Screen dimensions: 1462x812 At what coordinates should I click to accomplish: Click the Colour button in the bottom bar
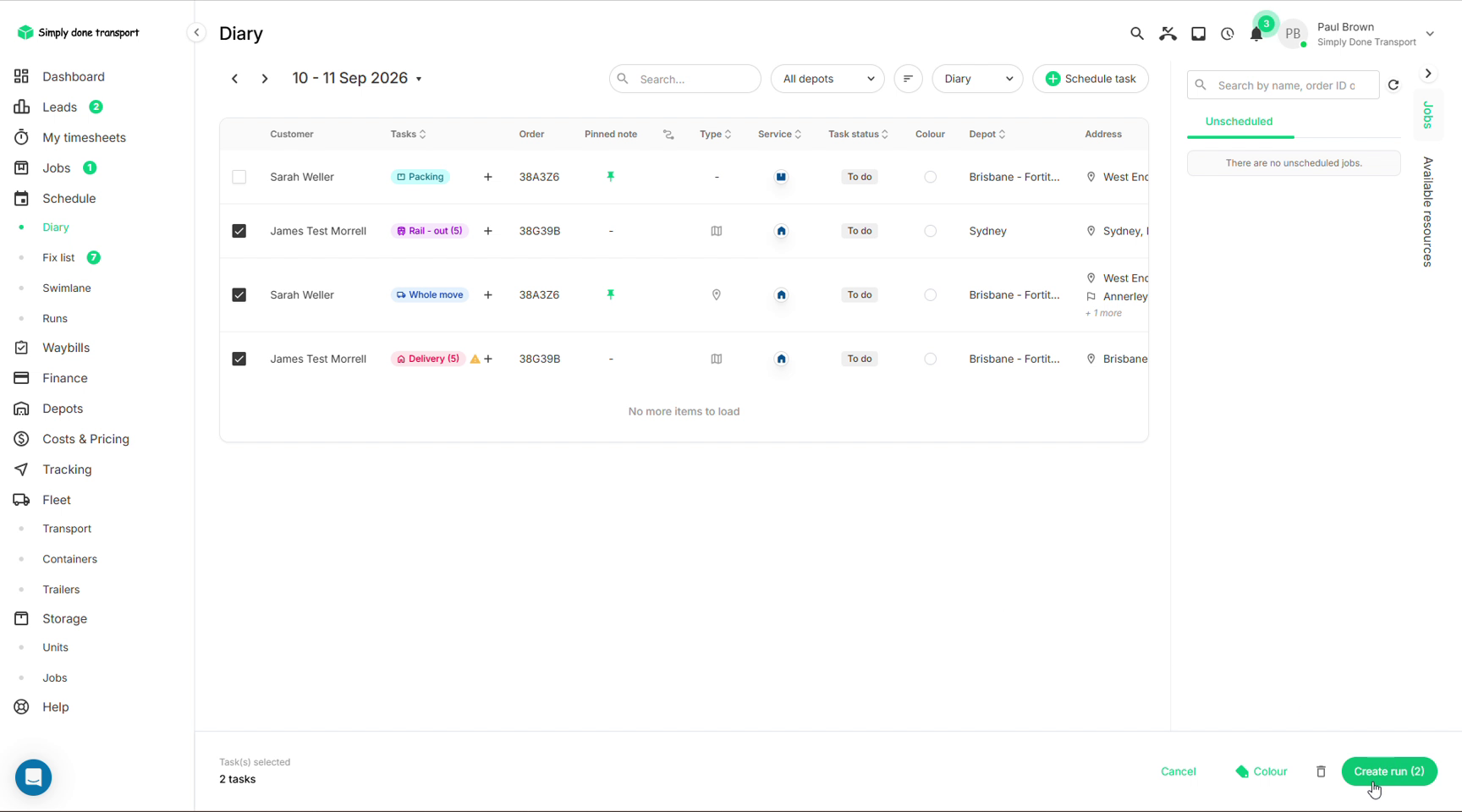(x=1261, y=771)
